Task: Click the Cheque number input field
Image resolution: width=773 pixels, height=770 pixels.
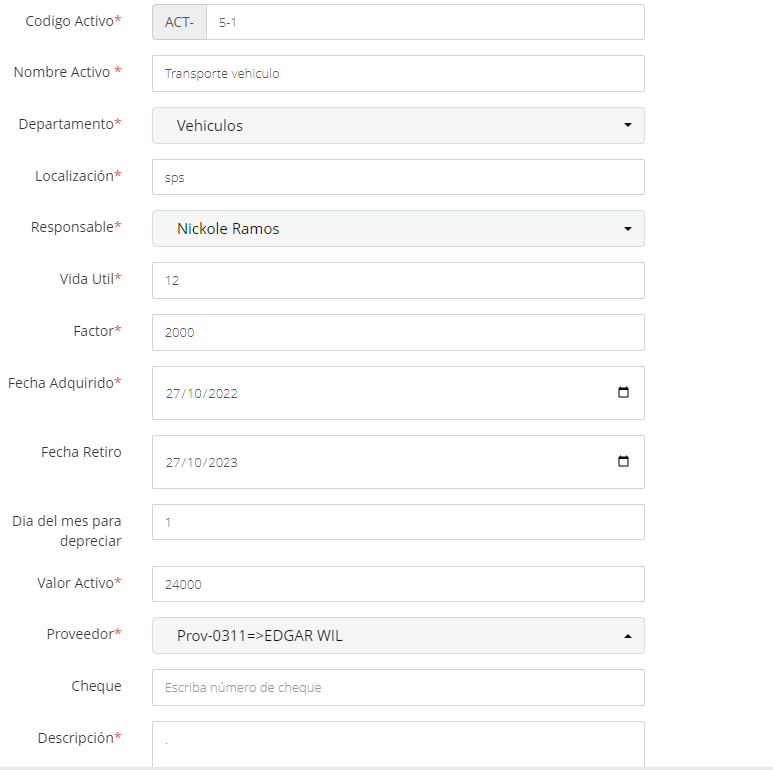Action: [x=398, y=688]
